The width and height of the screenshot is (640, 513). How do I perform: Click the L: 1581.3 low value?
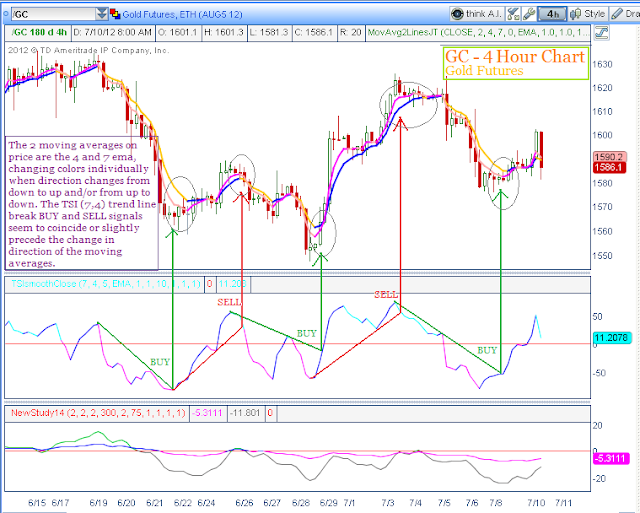coord(270,32)
